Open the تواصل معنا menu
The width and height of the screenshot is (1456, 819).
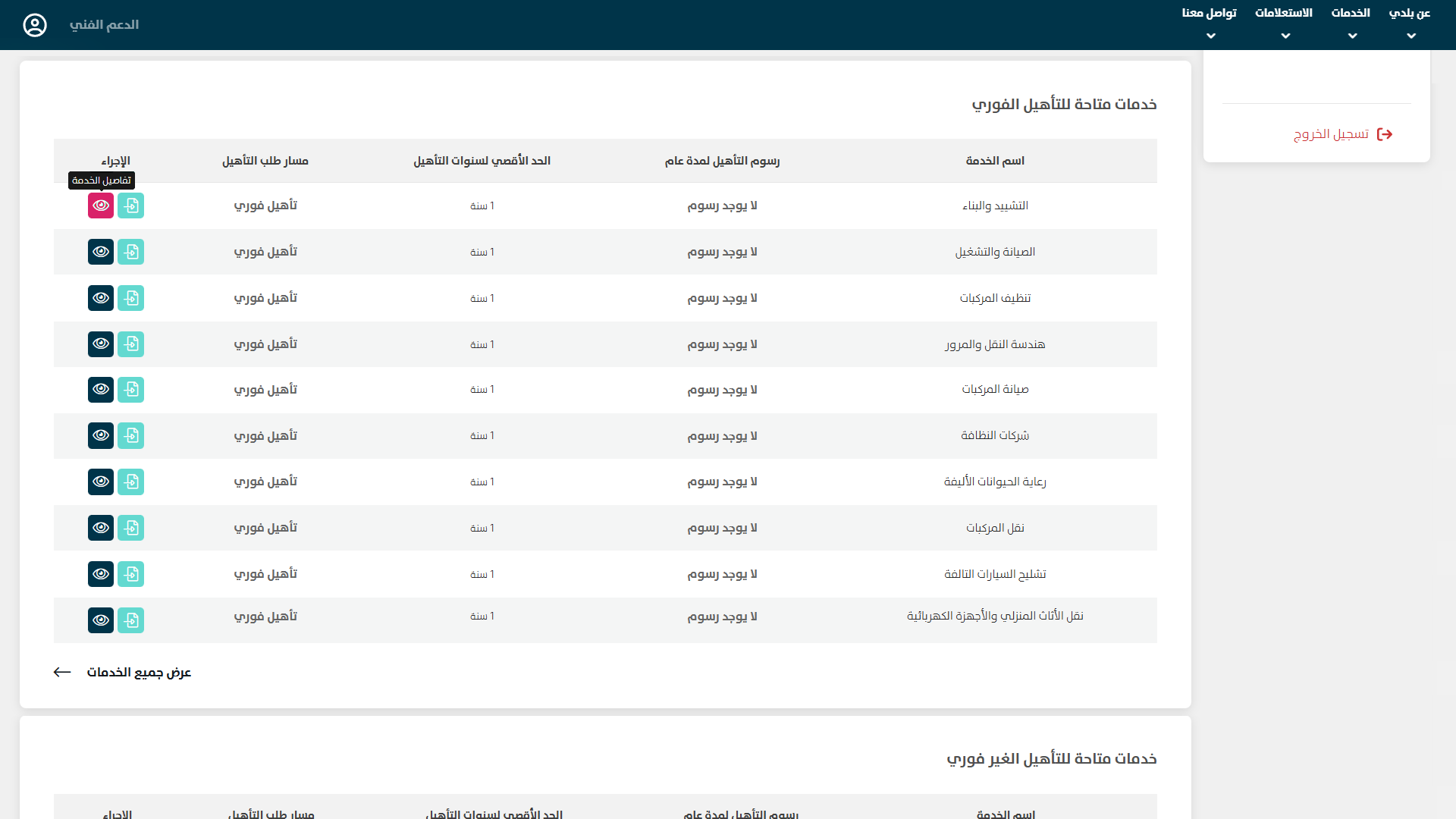(1210, 14)
